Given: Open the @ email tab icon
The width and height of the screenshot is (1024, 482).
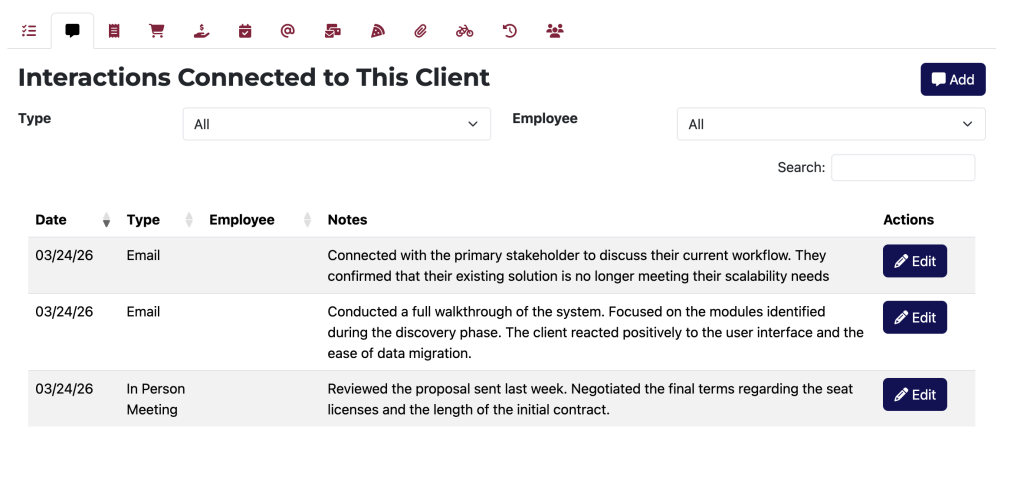Looking at the screenshot, I should pos(288,31).
